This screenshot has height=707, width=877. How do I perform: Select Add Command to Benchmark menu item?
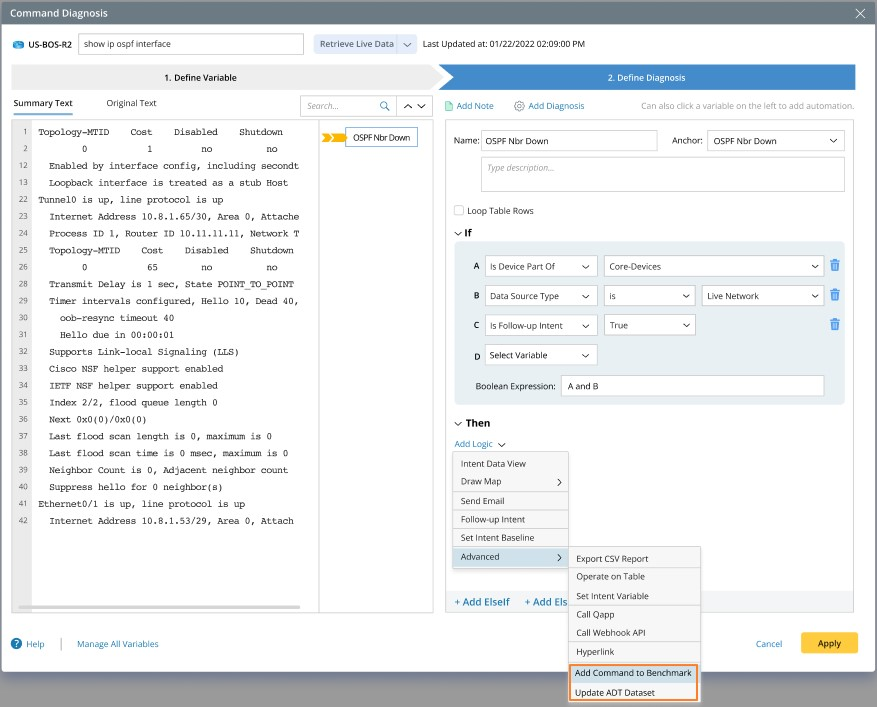[633, 673]
